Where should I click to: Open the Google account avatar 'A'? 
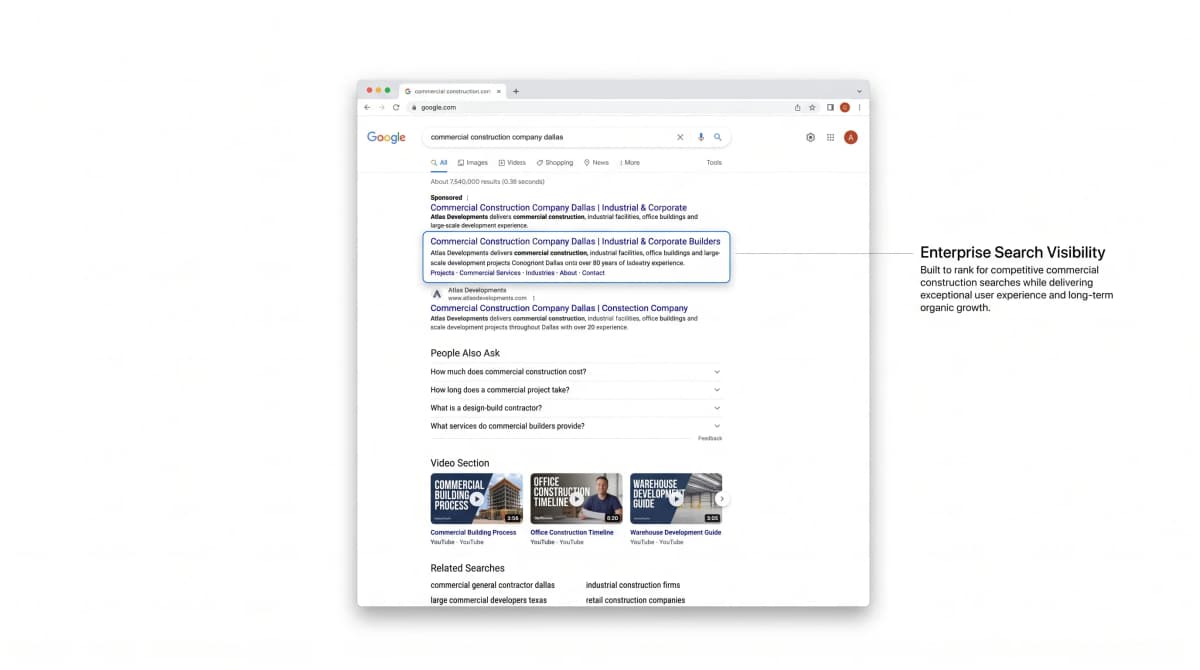click(x=851, y=137)
